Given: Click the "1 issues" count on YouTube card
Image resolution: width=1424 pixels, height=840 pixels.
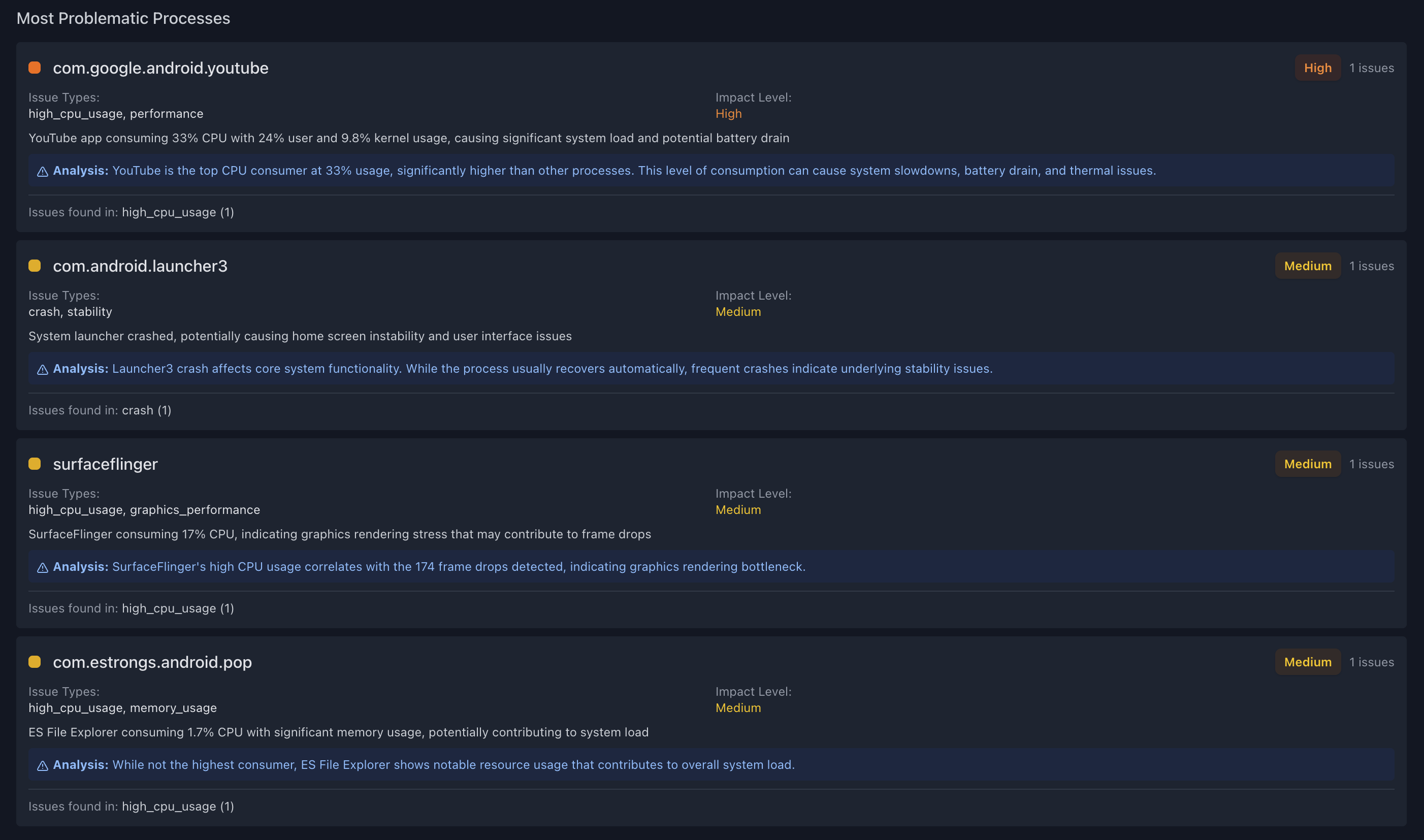Looking at the screenshot, I should pos(1371,68).
